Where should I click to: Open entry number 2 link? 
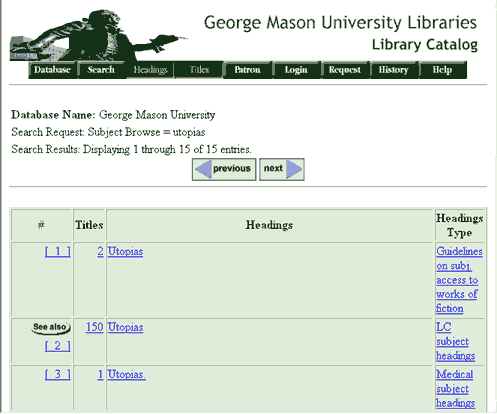pos(58,346)
